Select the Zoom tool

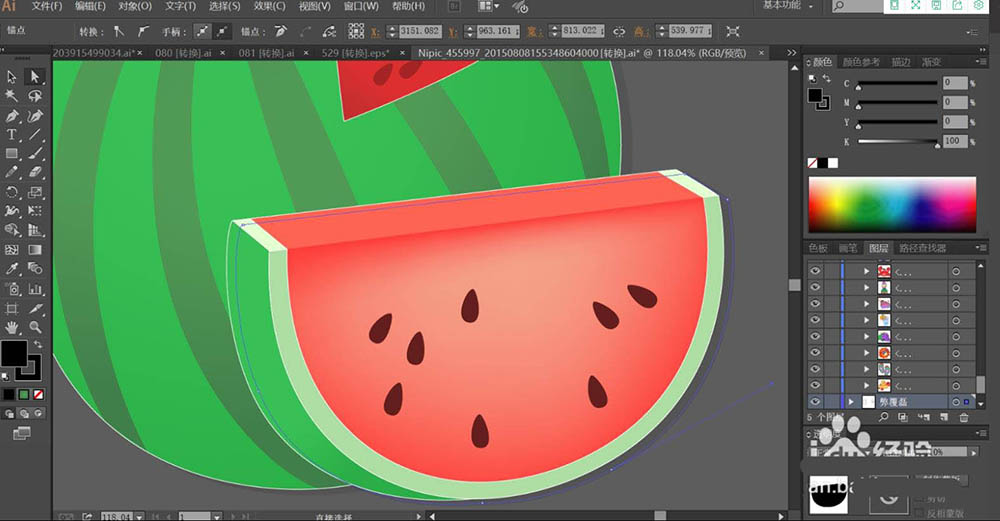coord(35,327)
